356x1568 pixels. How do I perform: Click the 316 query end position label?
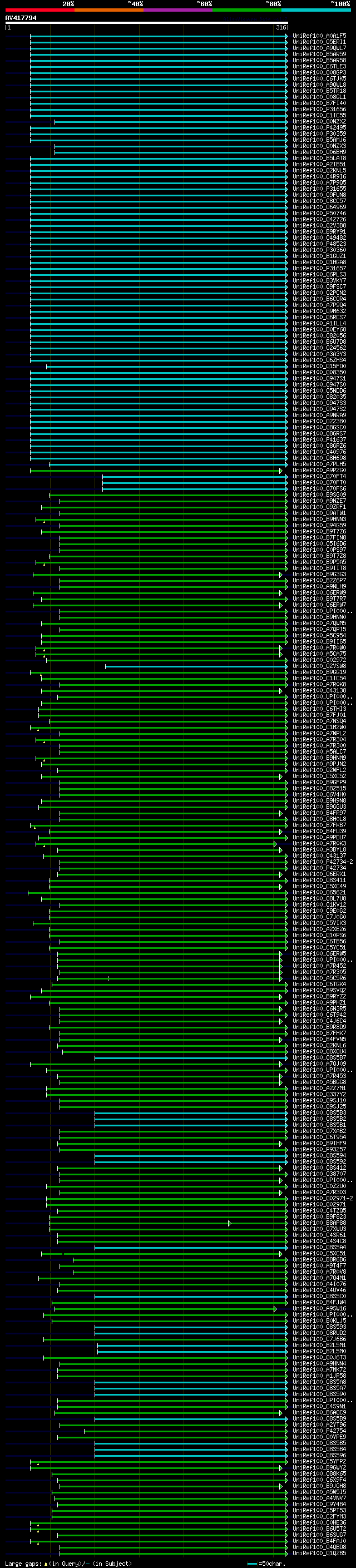point(281,27)
